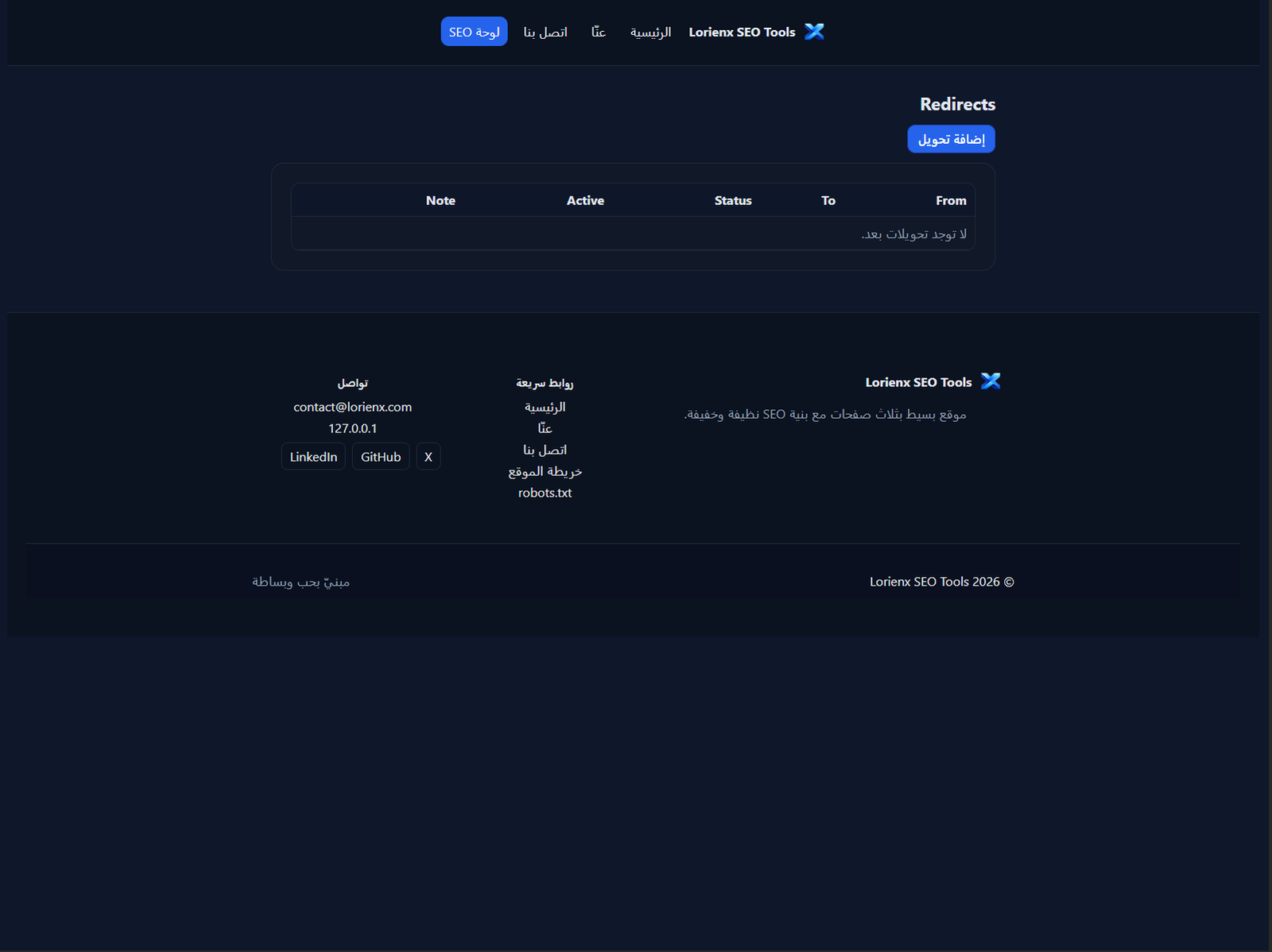Click the Active column header

(x=585, y=200)
